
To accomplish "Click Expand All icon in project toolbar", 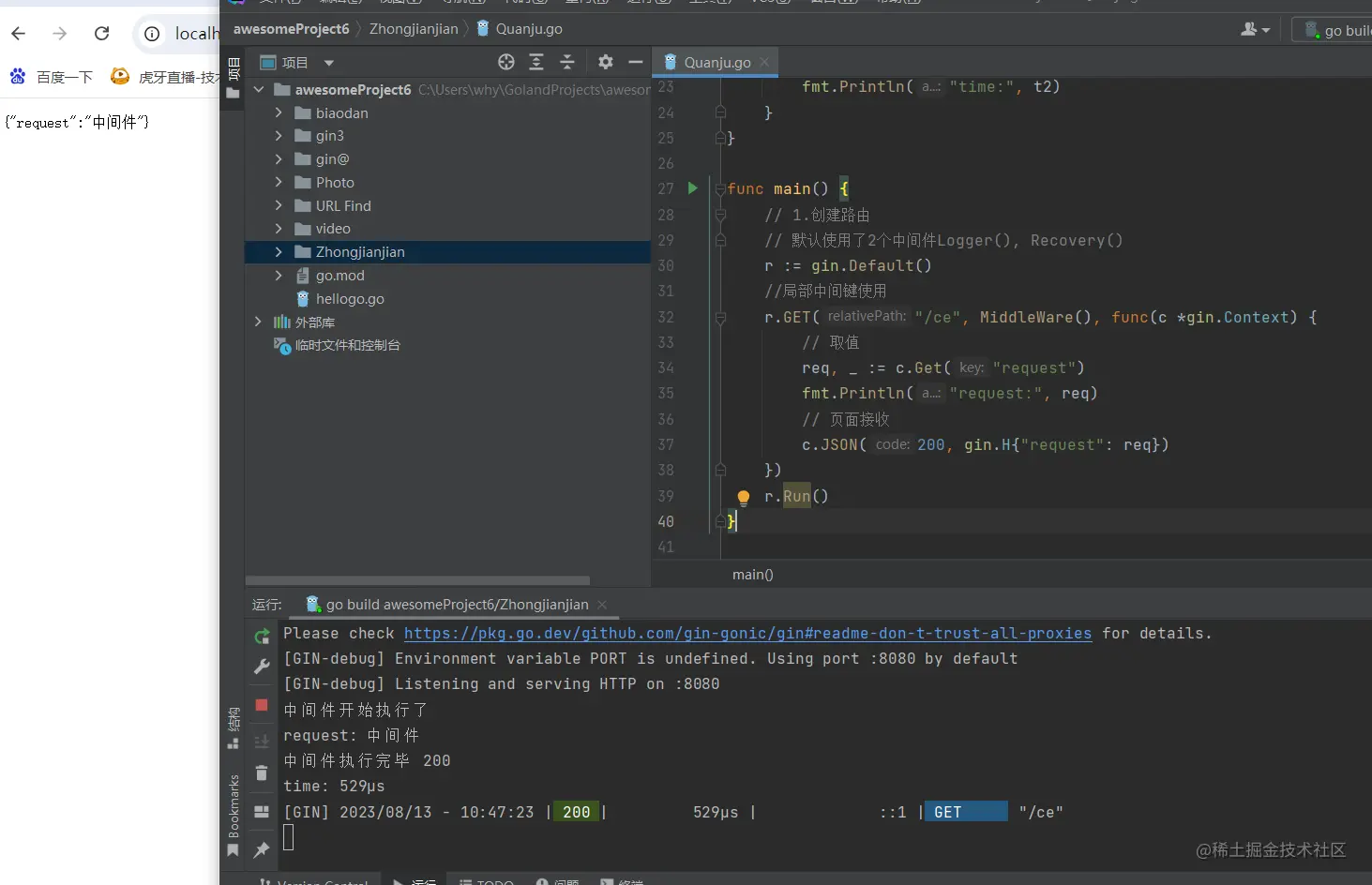I will (536, 62).
